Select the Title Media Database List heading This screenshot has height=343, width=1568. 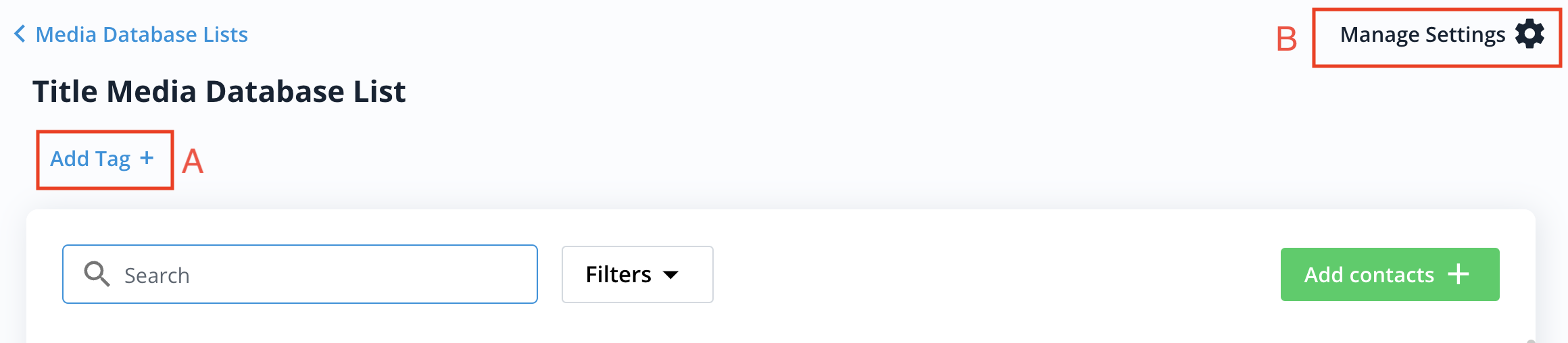click(219, 91)
